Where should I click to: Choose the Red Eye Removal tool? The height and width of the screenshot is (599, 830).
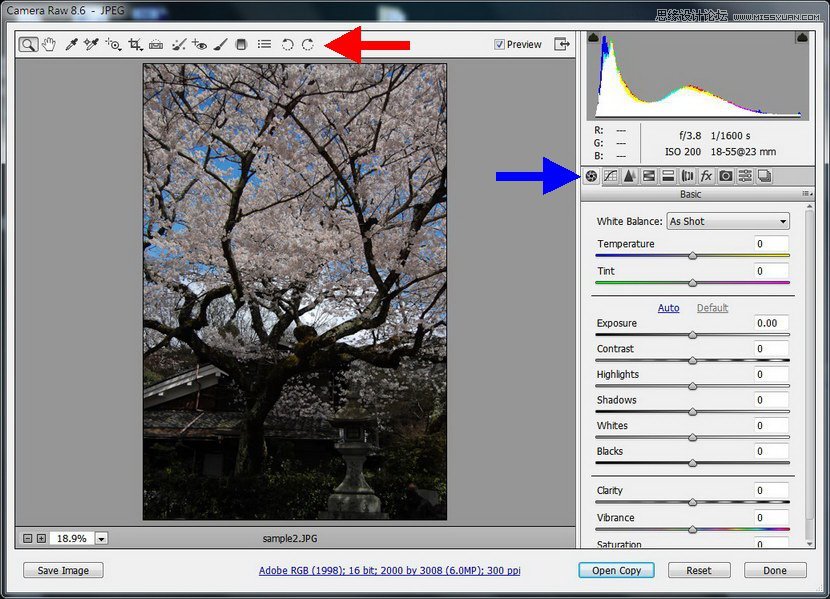point(200,44)
